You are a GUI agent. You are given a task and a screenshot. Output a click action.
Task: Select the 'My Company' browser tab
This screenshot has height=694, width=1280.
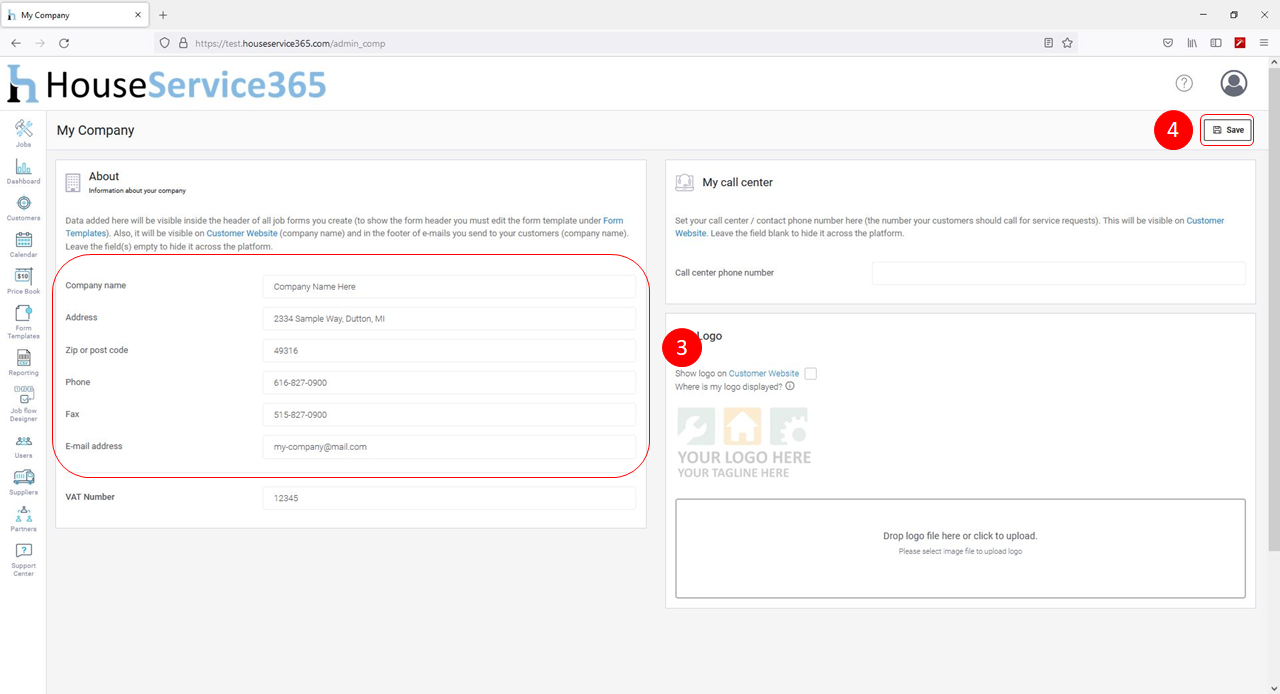coord(75,15)
